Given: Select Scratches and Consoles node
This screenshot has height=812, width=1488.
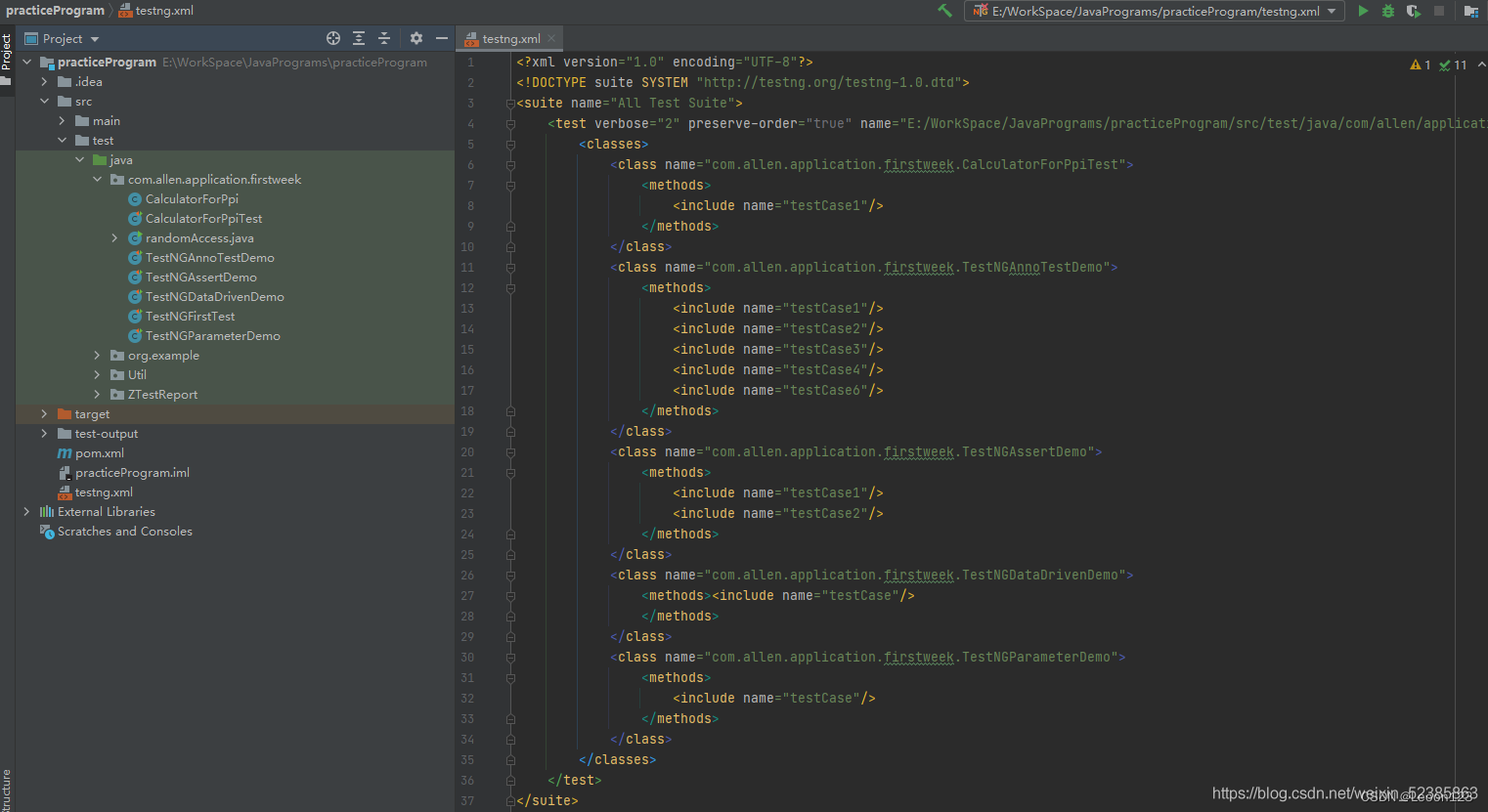Looking at the screenshot, I should [x=124, y=531].
